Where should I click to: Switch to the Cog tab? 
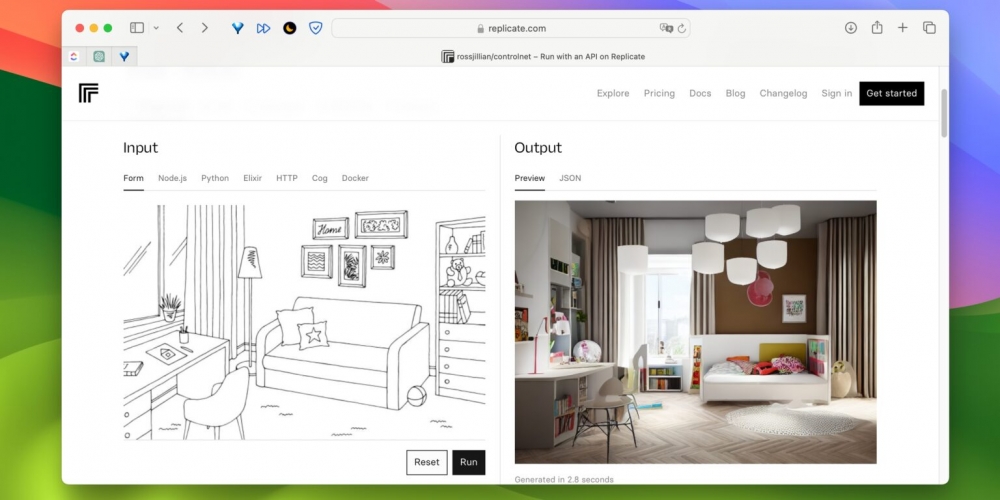click(x=320, y=178)
